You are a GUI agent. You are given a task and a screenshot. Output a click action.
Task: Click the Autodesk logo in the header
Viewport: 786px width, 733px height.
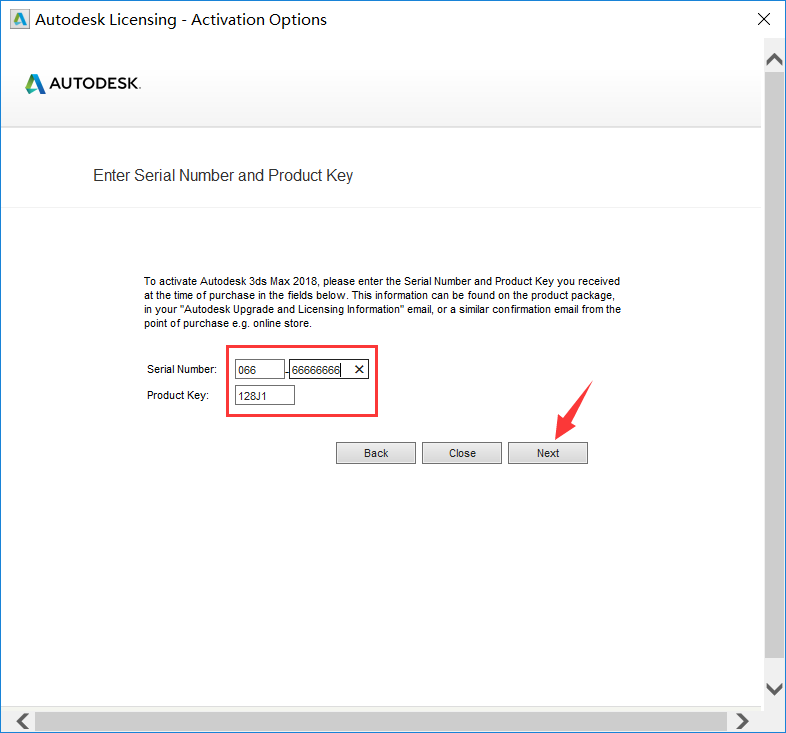pyautogui.click(x=83, y=84)
